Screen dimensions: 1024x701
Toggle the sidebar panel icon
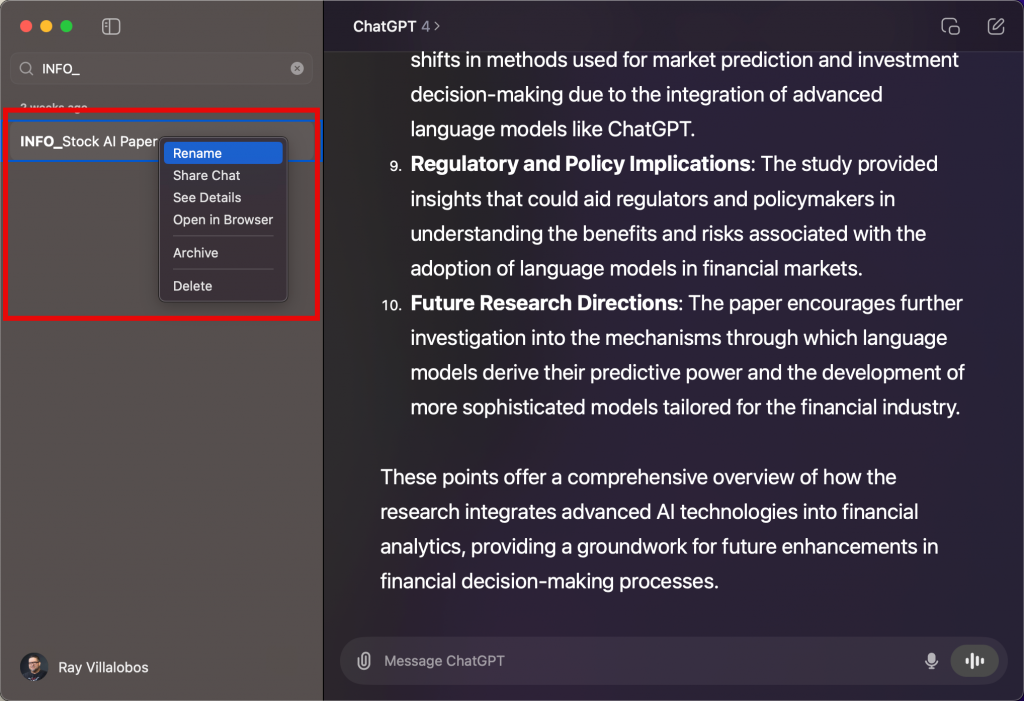click(x=112, y=26)
